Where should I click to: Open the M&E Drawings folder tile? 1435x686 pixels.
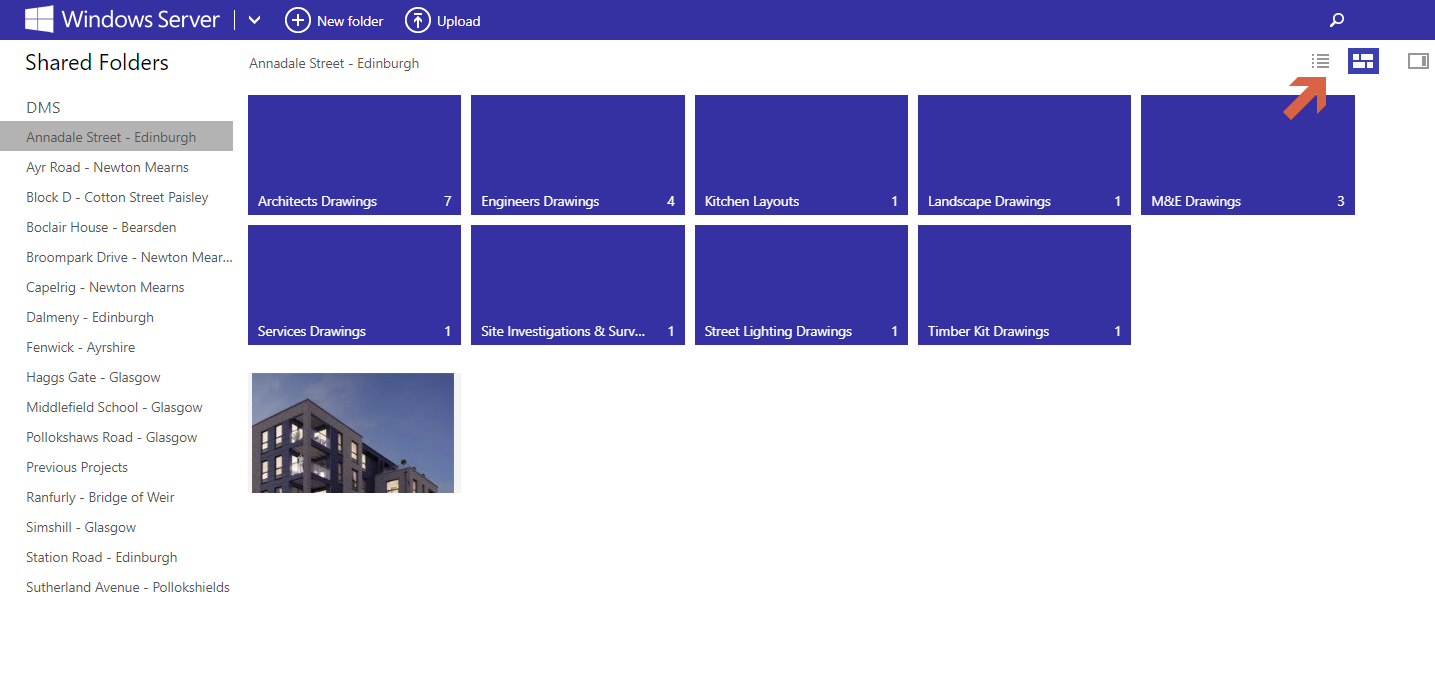pos(1247,155)
